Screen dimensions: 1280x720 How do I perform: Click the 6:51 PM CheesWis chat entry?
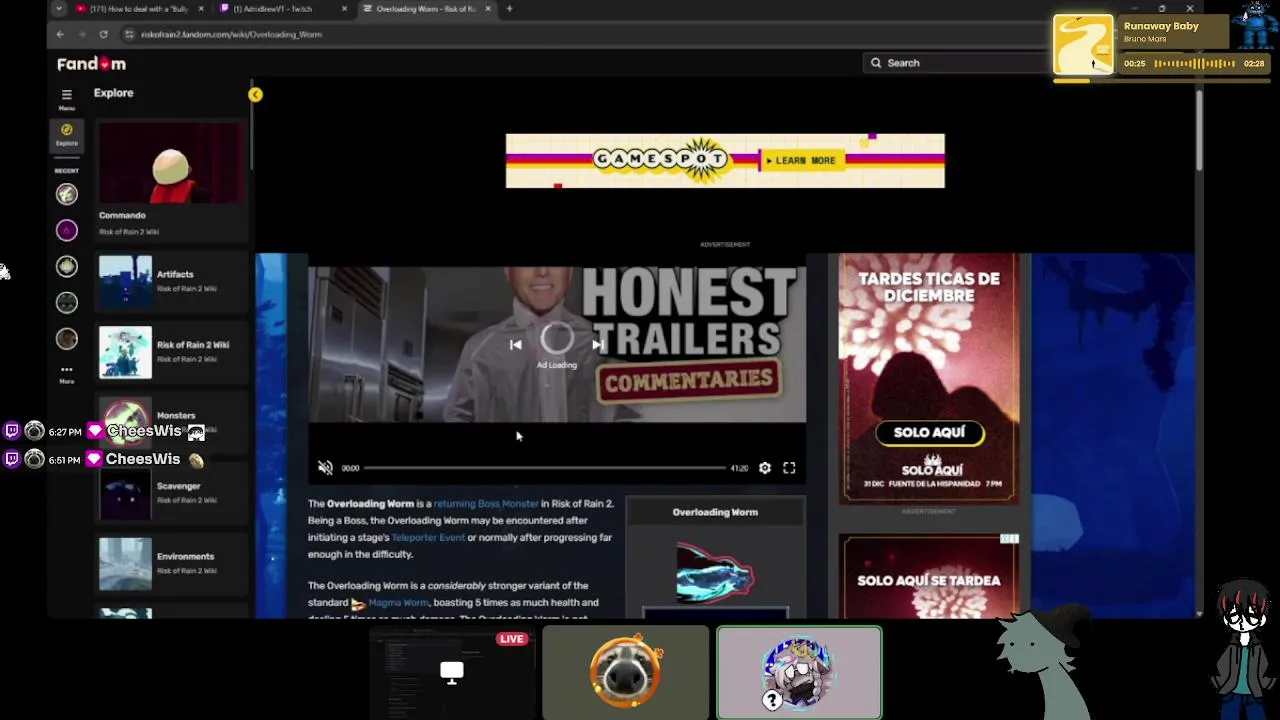(x=105, y=460)
